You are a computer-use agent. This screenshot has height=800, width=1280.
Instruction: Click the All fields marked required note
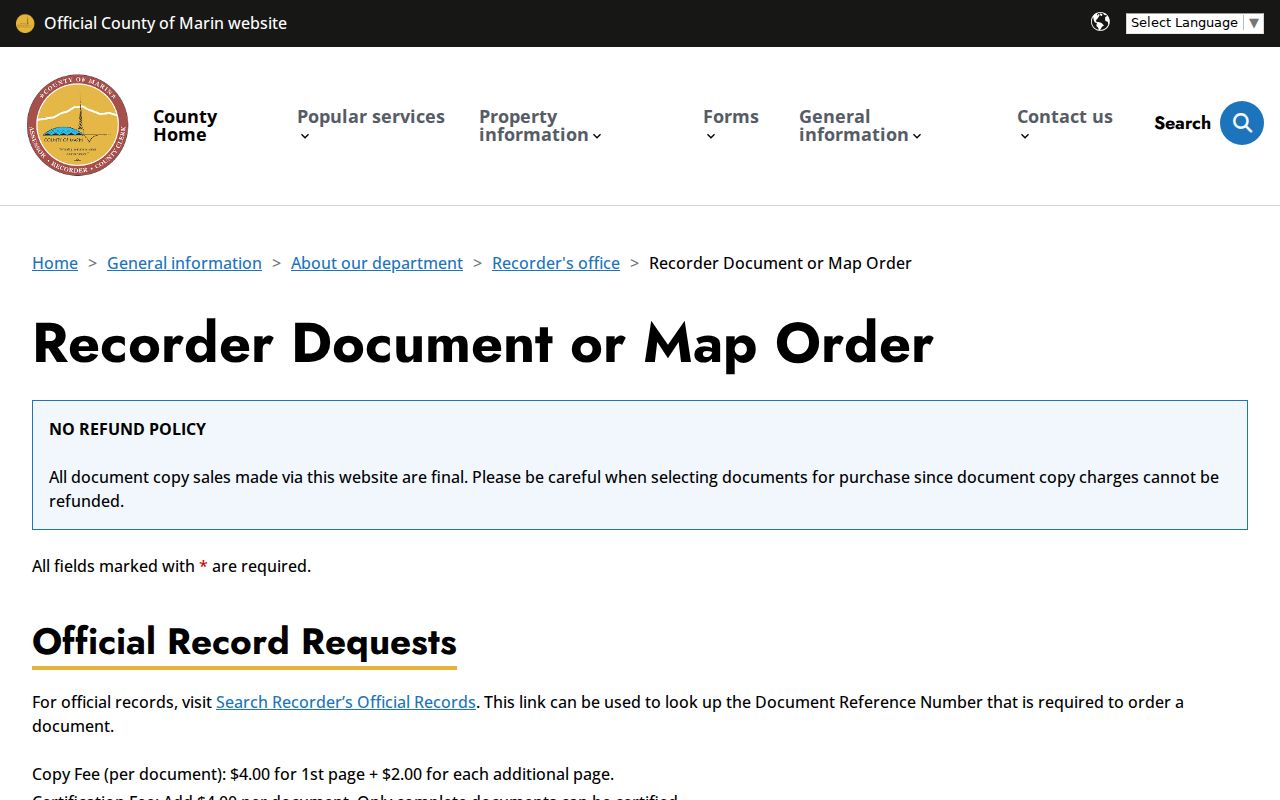[171, 566]
